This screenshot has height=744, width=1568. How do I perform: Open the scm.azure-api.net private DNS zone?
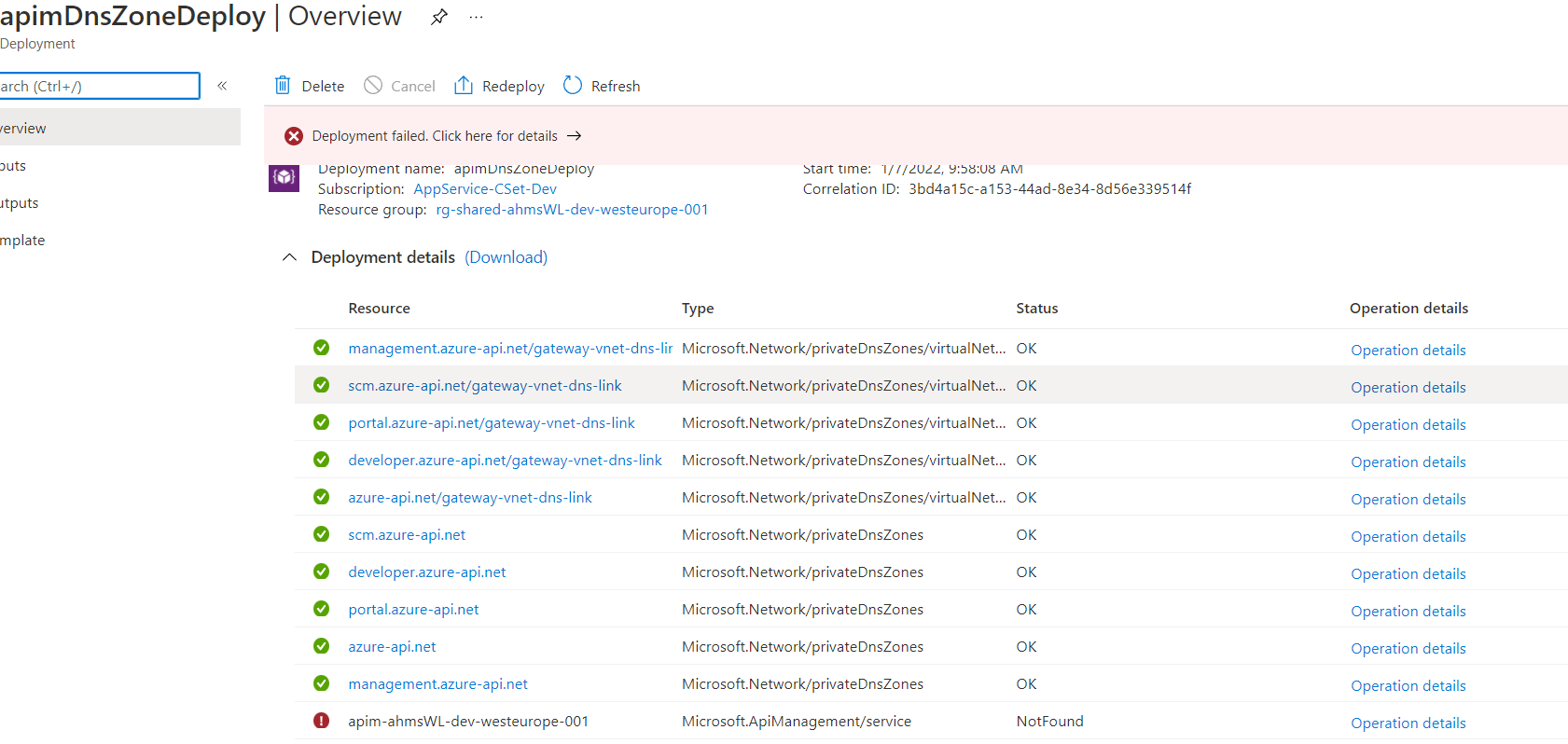[407, 534]
